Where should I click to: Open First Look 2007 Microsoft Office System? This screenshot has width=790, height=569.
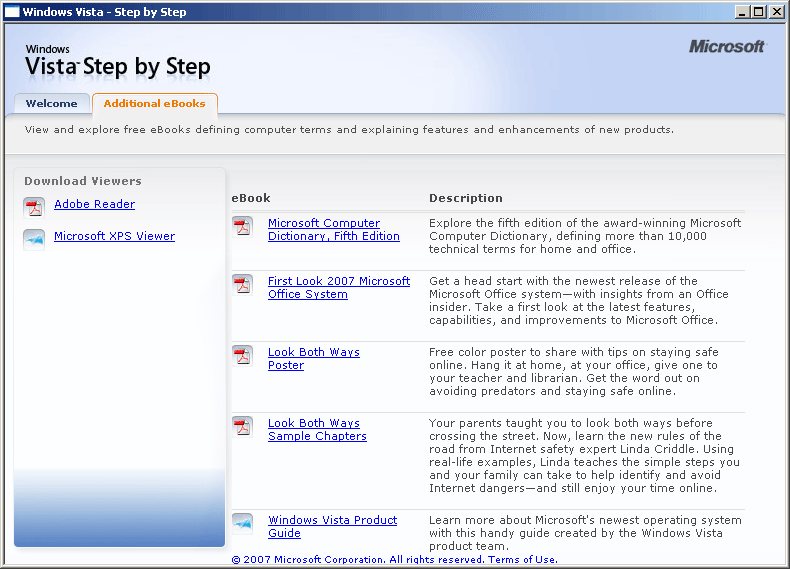point(339,287)
